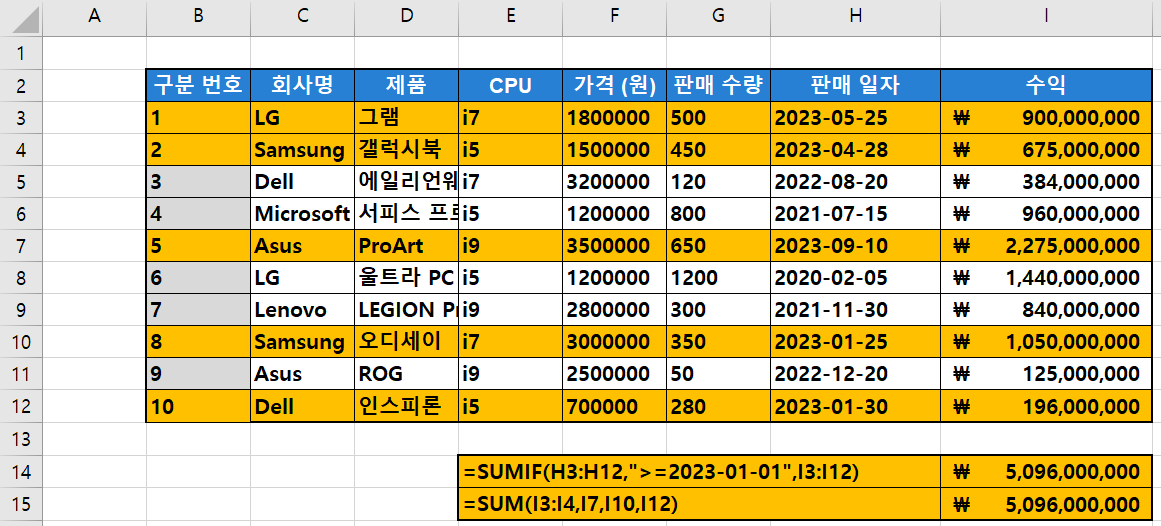Select the Microsoft company cell

302,213
